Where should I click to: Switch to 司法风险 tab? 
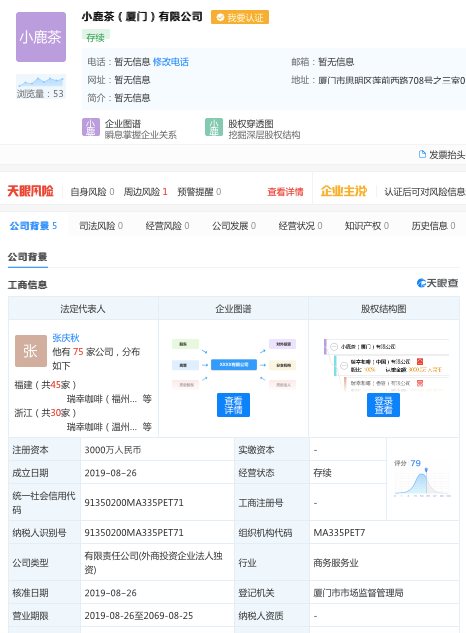(101, 226)
